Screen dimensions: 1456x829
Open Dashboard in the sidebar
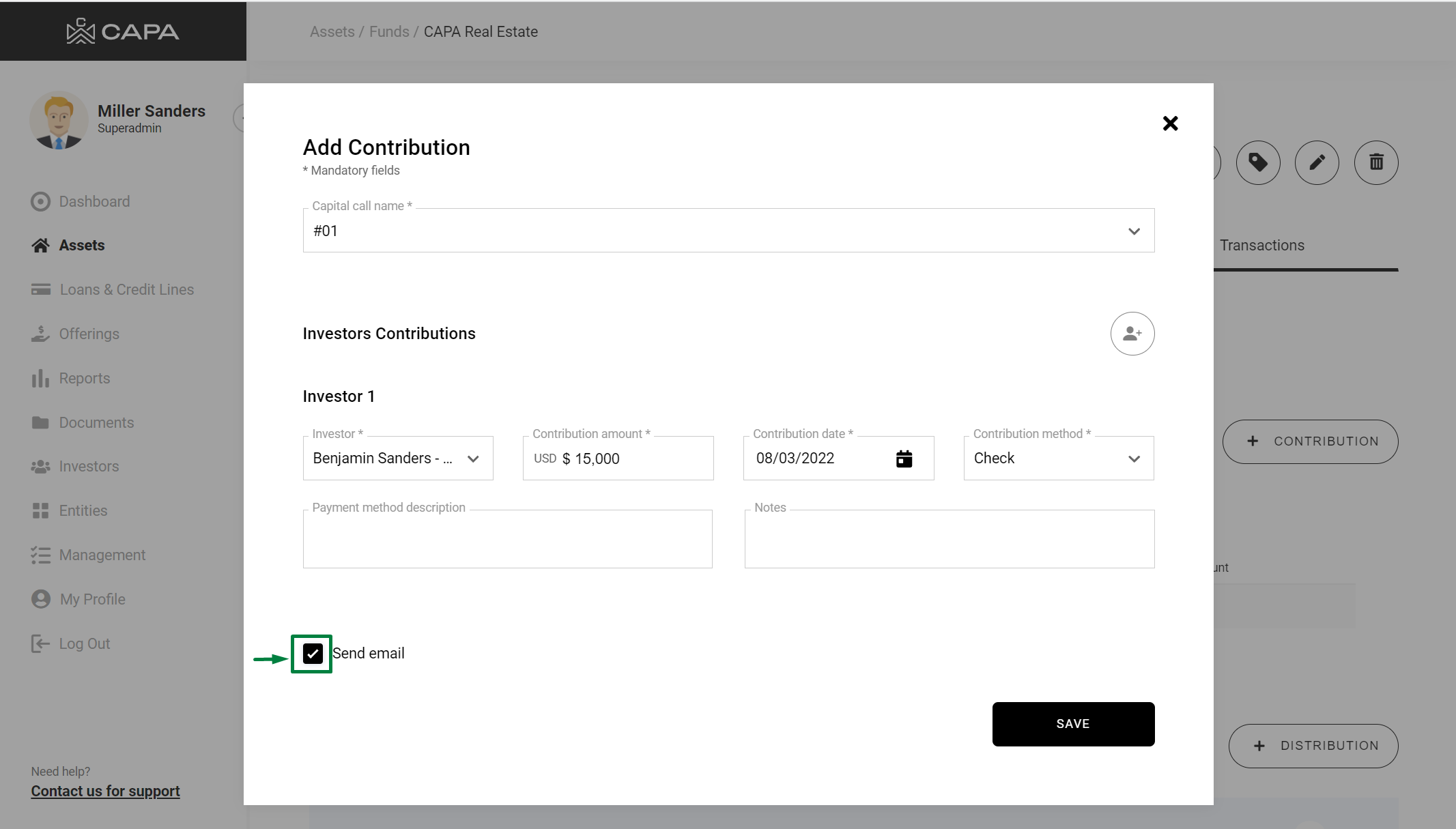pyautogui.click(x=94, y=201)
